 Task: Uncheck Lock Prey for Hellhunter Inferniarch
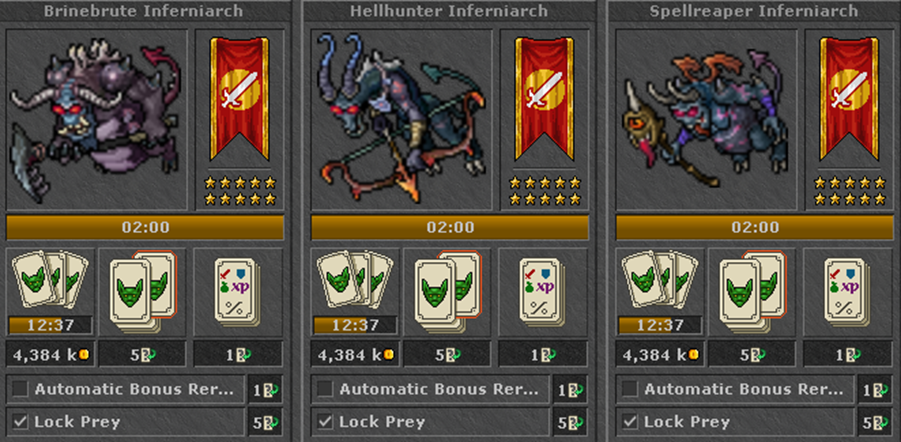coord(326,422)
